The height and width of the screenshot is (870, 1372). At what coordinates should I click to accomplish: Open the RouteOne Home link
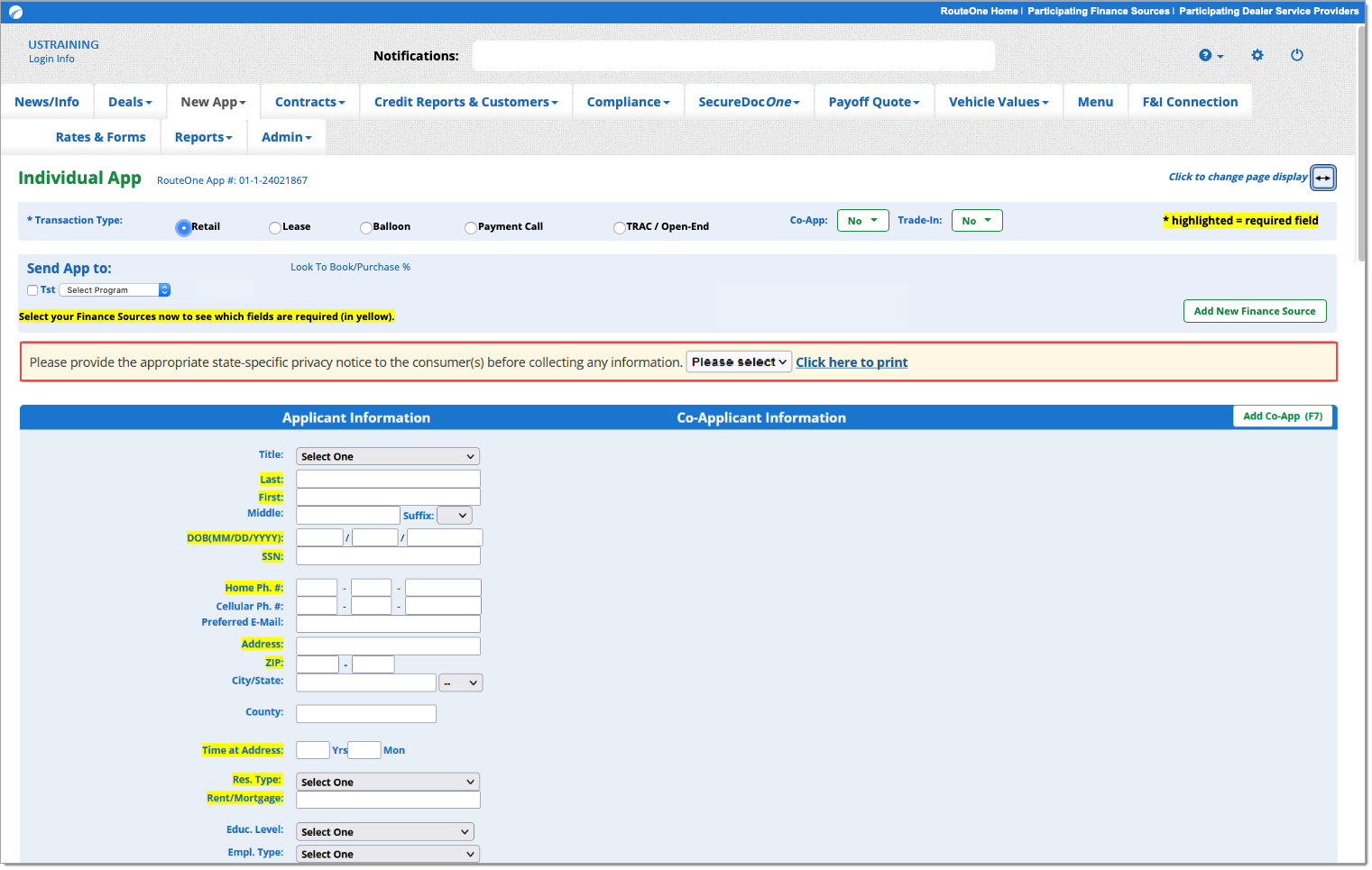(979, 12)
